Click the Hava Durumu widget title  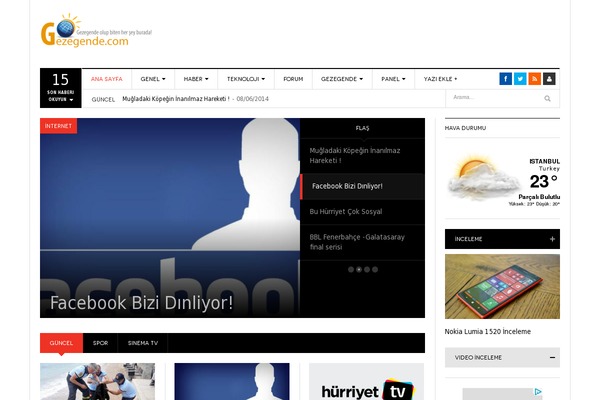click(x=465, y=128)
